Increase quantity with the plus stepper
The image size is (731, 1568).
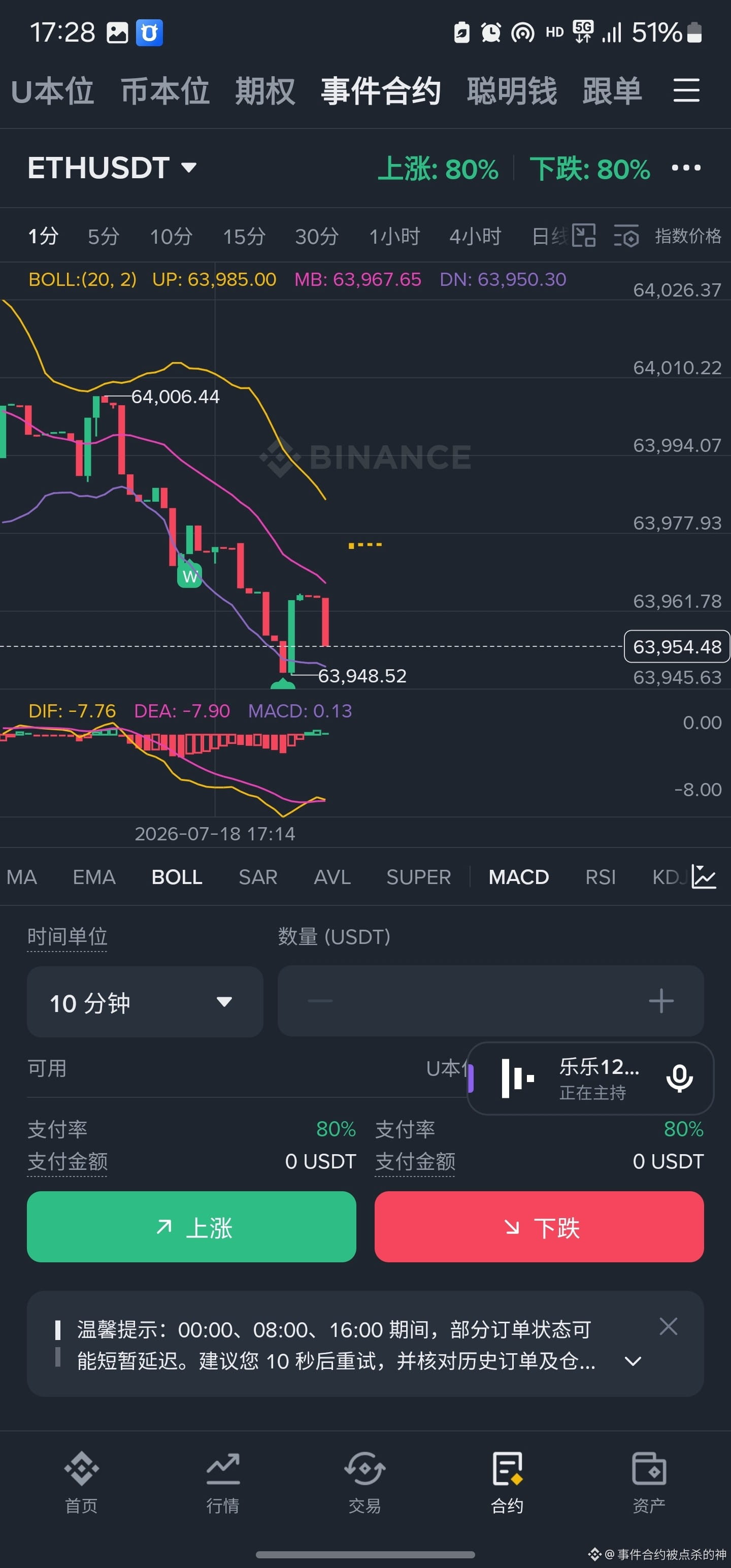click(661, 1001)
